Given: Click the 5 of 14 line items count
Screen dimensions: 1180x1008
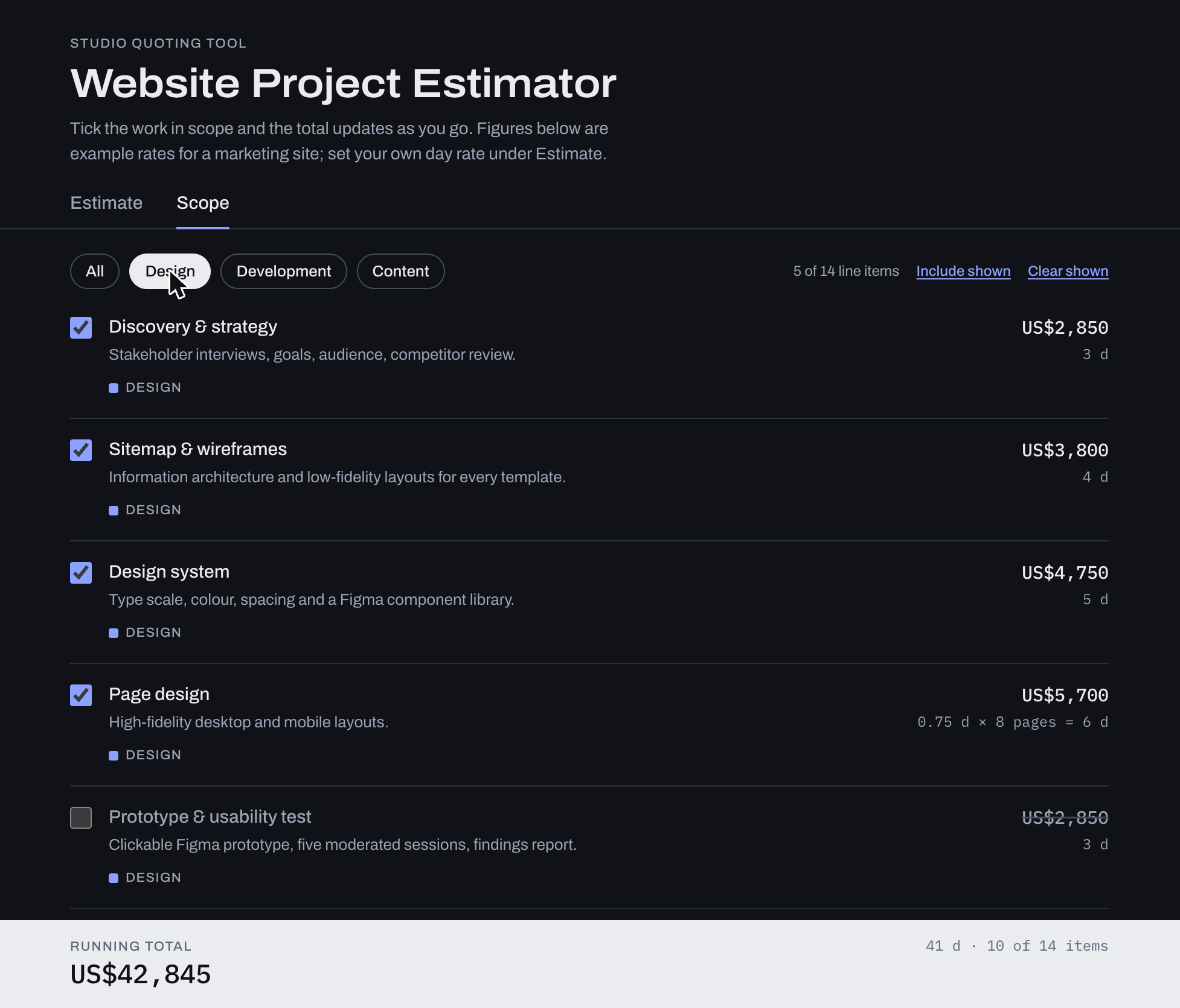Looking at the screenshot, I should pyautogui.click(x=846, y=271).
